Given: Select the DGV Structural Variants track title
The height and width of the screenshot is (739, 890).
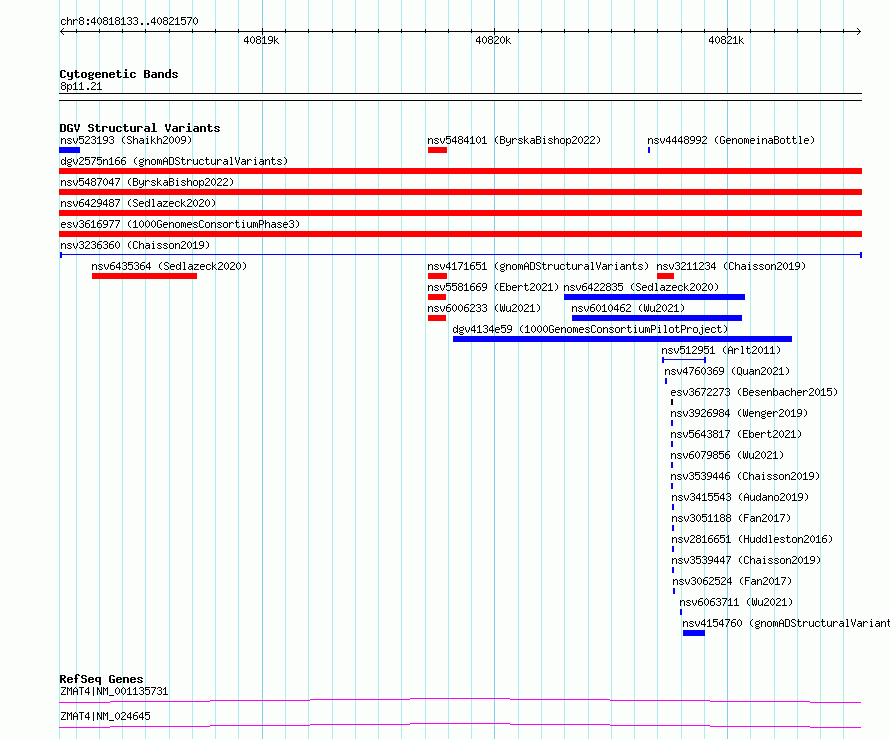Looking at the screenshot, I should pos(140,128).
